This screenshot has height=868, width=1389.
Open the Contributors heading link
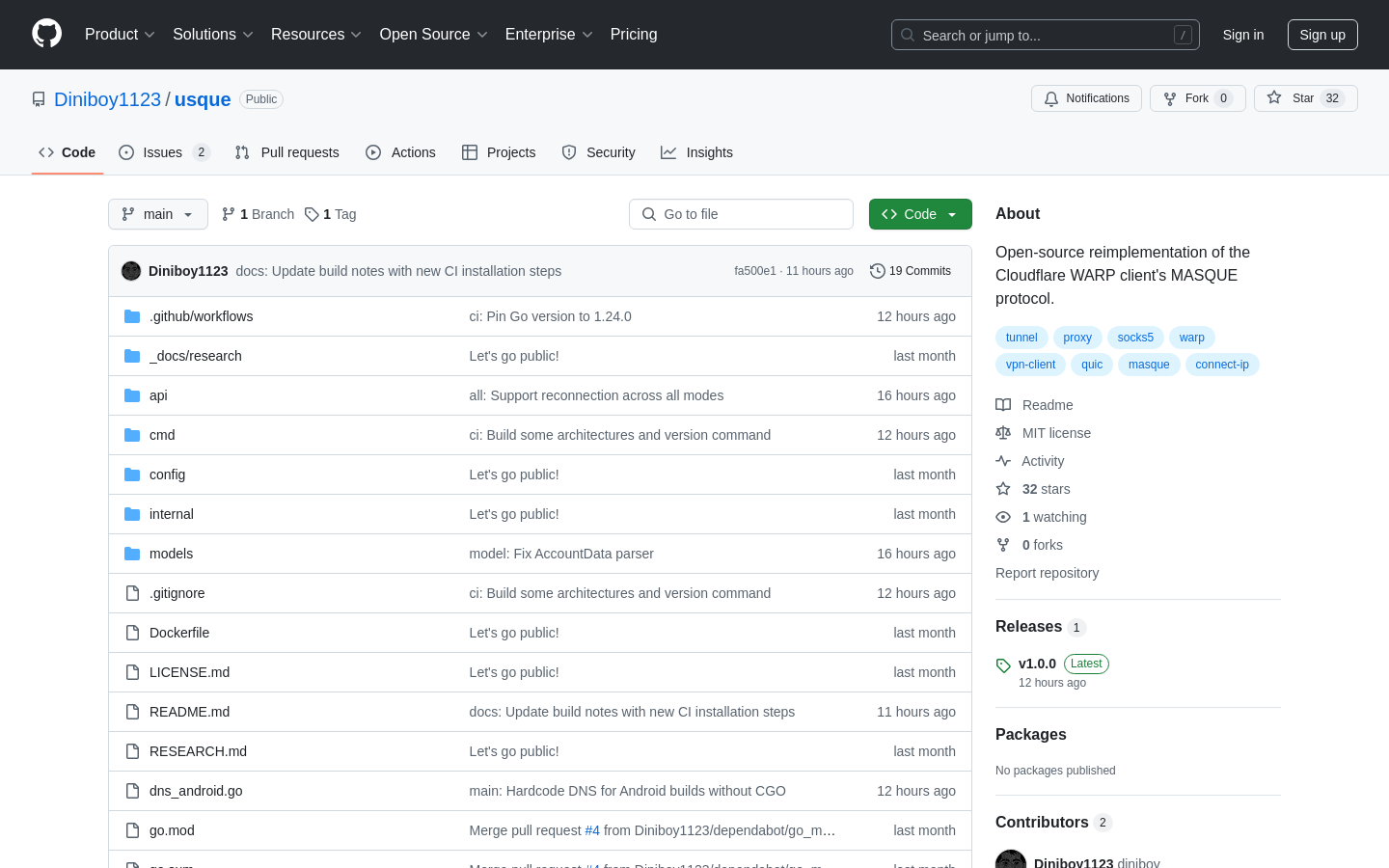[1053, 823]
